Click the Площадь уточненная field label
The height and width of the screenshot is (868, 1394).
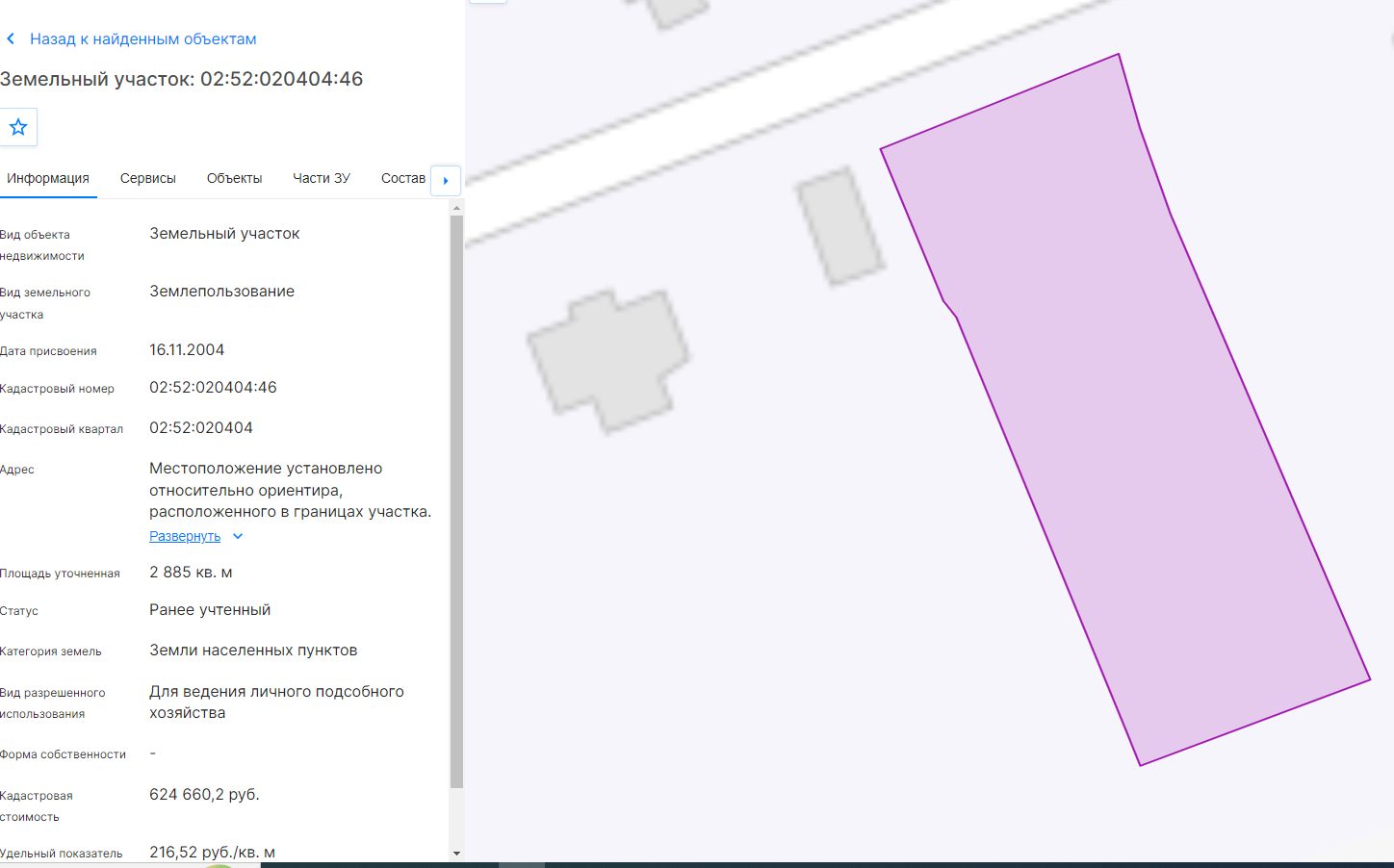60,574
